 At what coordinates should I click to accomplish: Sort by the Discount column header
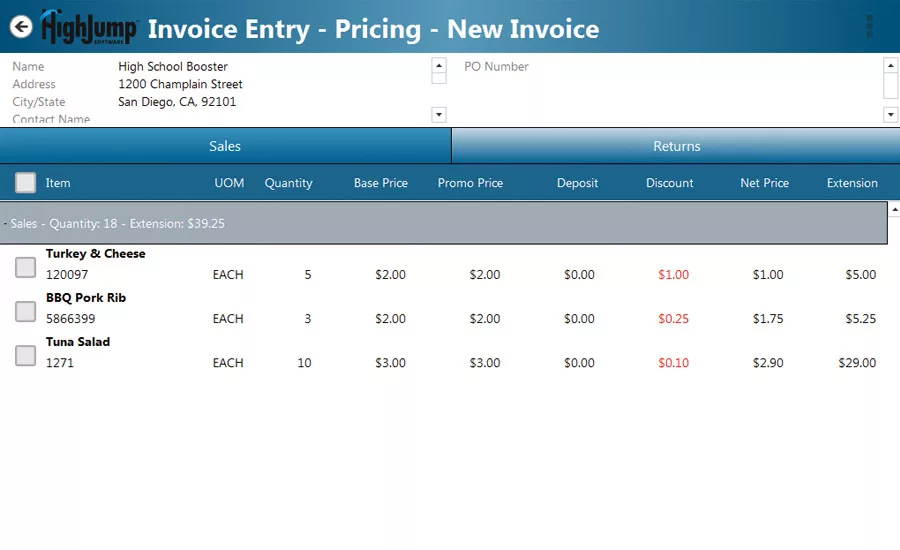pyautogui.click(x=669, y=183)
